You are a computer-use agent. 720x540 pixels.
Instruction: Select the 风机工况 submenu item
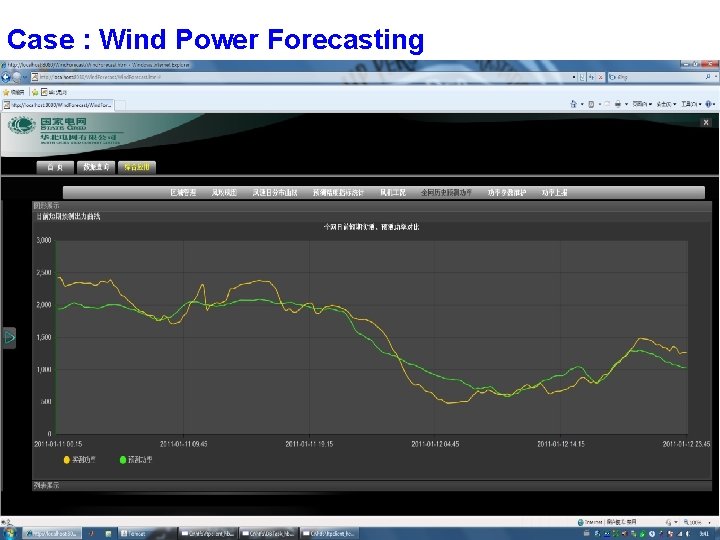(x=393, y=192)
